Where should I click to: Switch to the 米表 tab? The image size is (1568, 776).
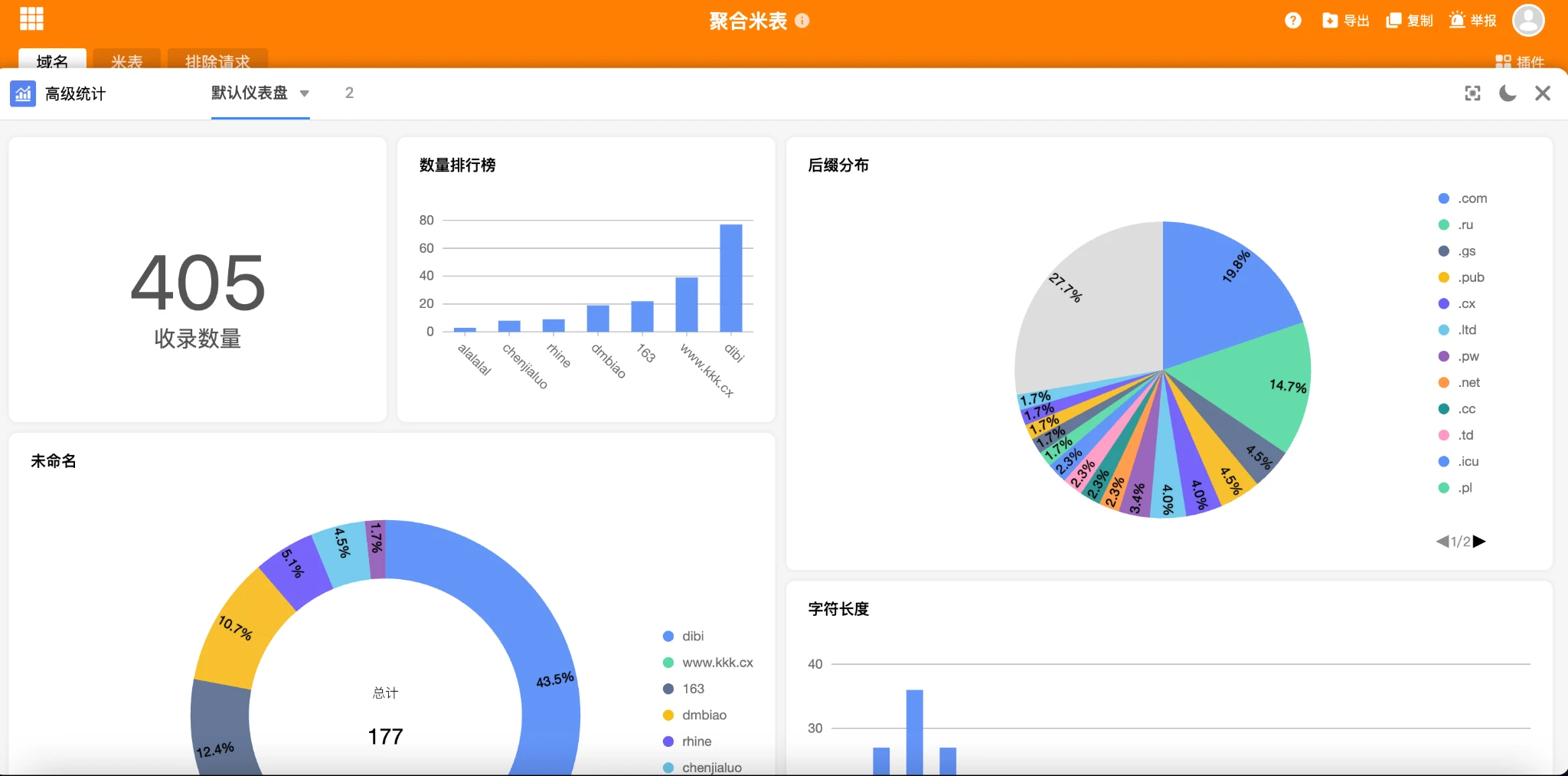127,61
